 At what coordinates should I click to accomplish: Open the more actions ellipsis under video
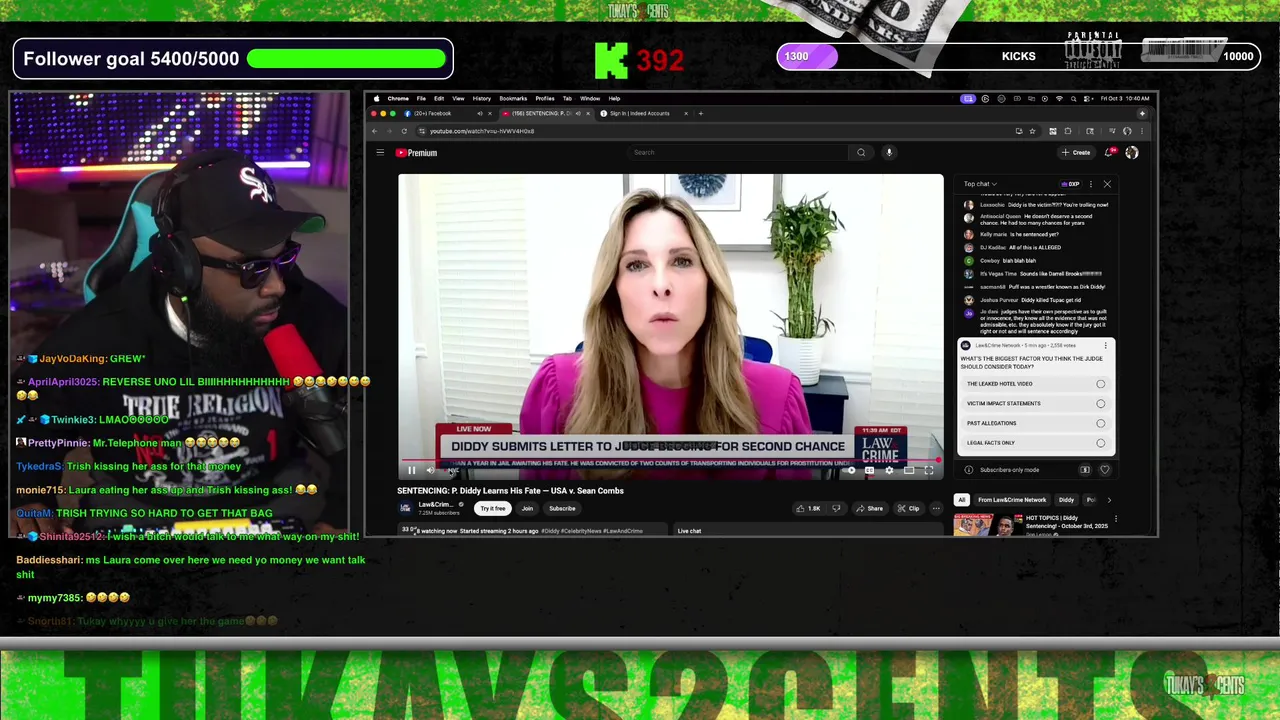[x=936, y=508]
